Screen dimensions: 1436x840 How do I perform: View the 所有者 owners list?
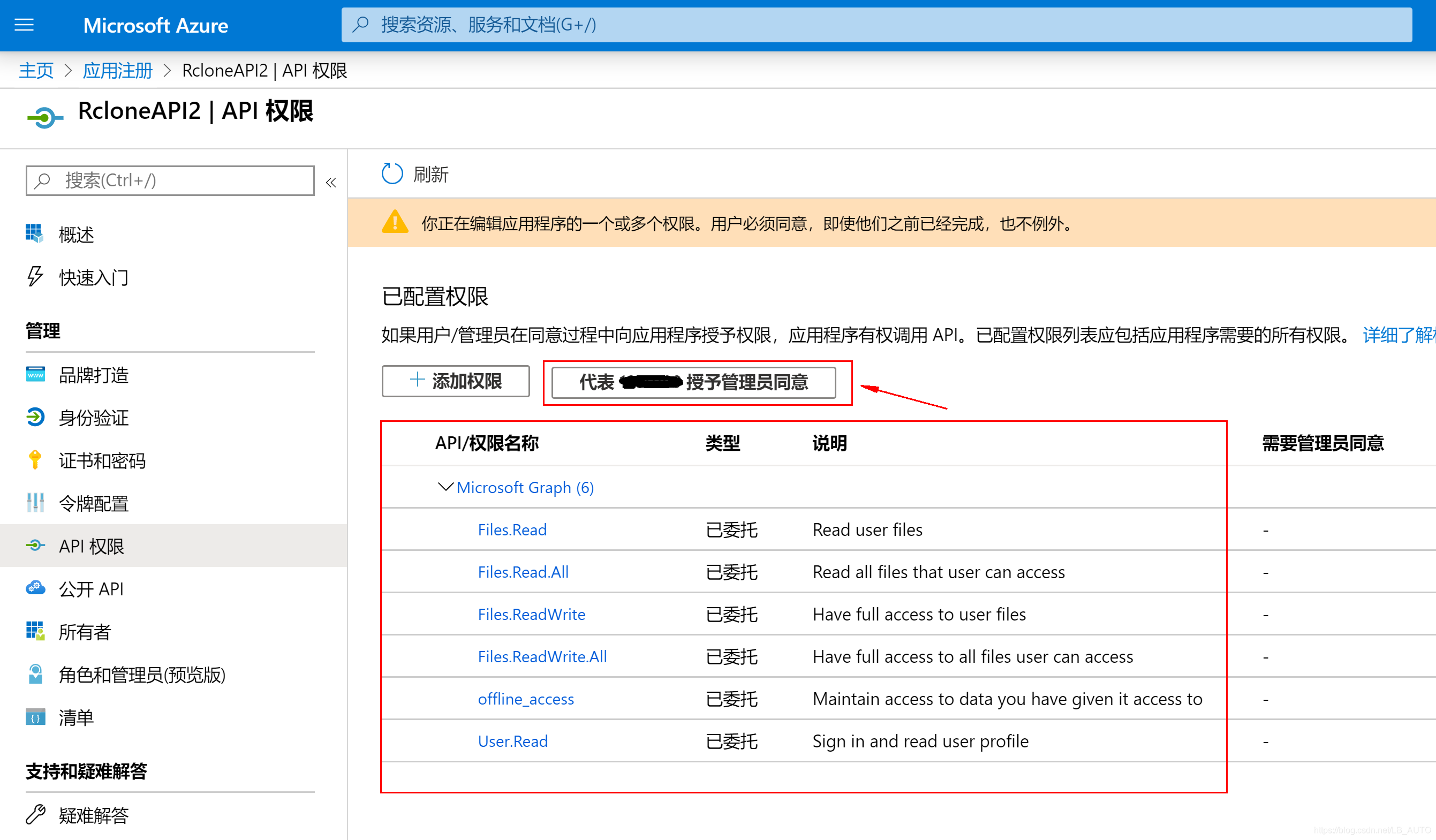point(85,631)
